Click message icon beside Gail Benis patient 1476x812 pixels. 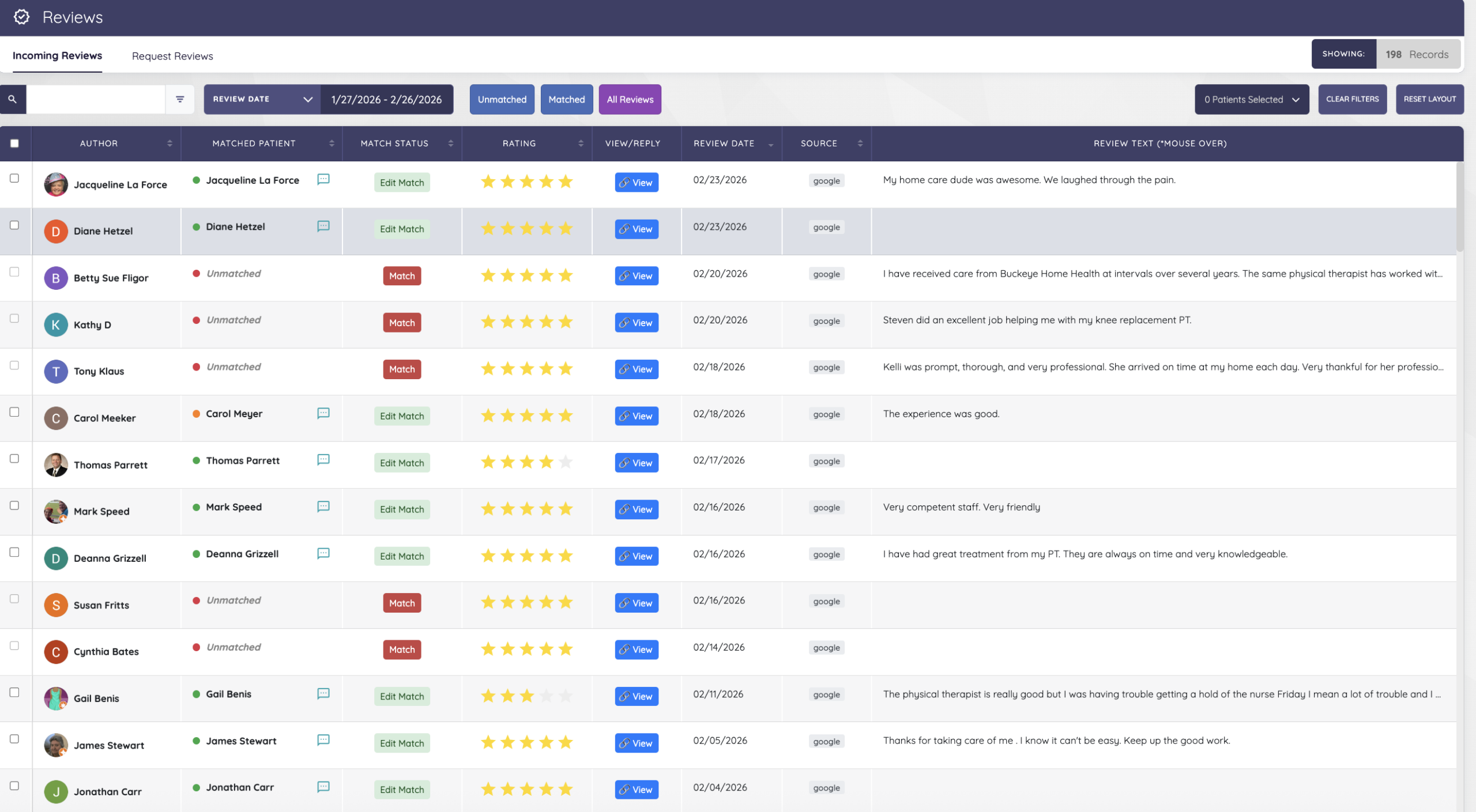pos(323,694)
